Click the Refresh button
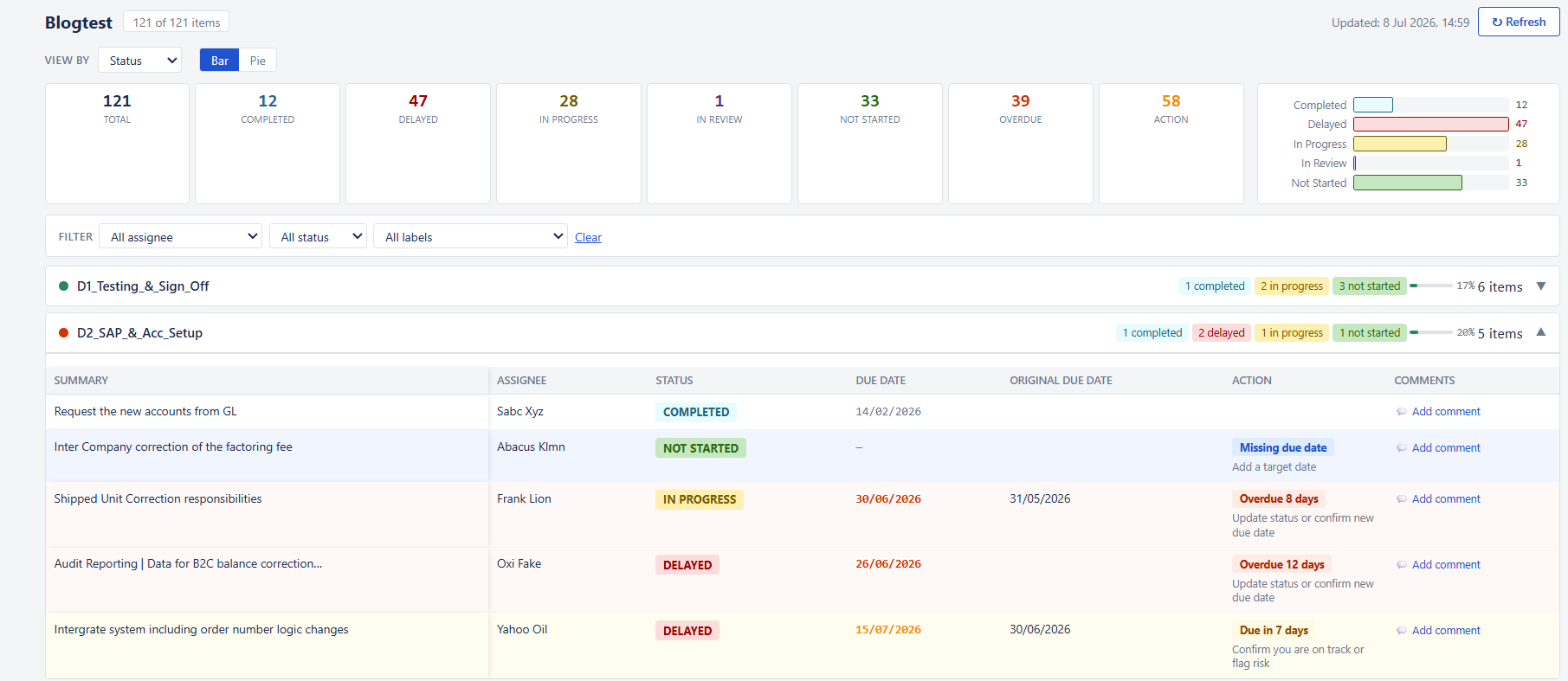Image resolution: width=1568 pixels, height=681 pixels. [x=1519, y=22]
